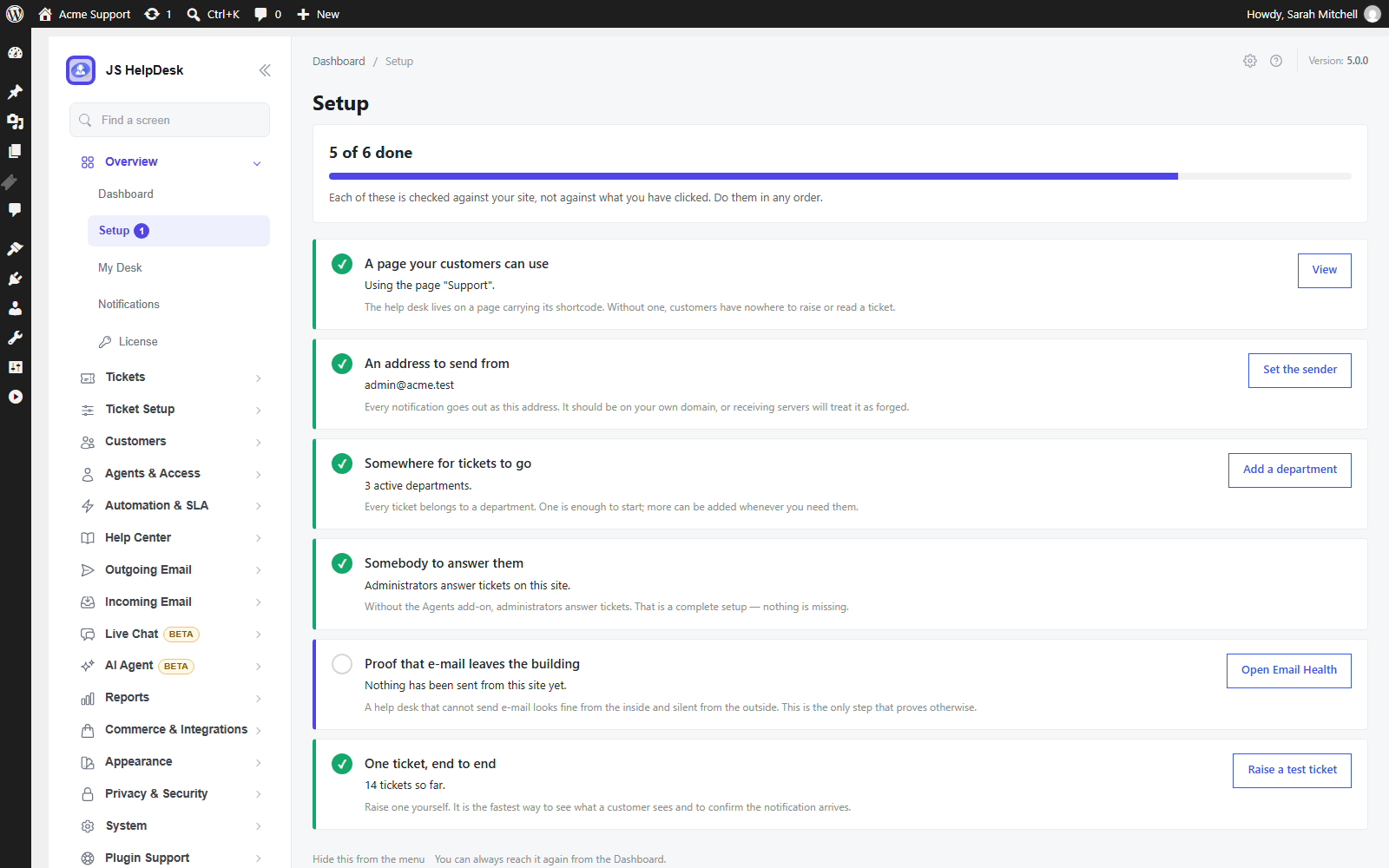This screenshot has width=1389, height=868.
Task: Expand the Reports section
Action: point(170,698)
